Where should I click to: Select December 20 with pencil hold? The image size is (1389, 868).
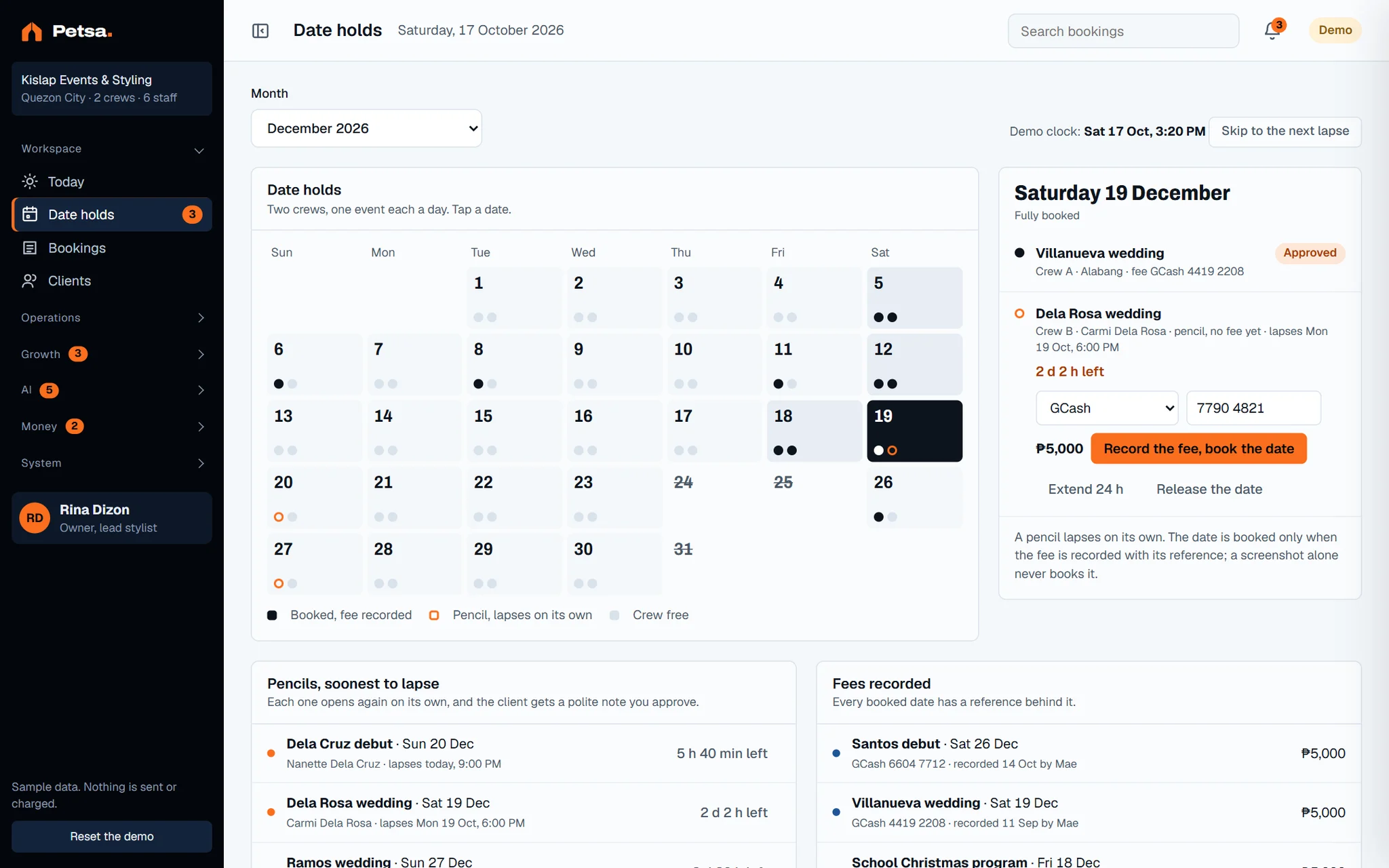(314, 498)
